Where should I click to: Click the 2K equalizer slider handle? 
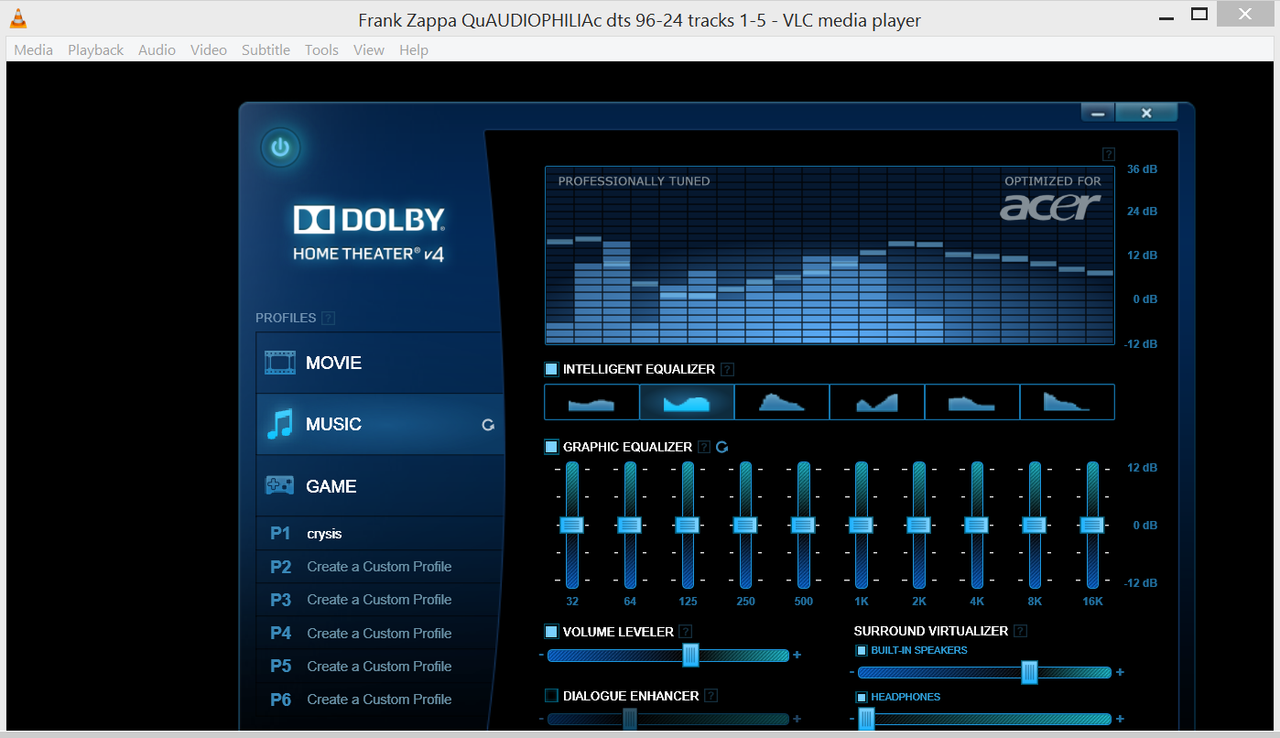click(x=919, y=525)
